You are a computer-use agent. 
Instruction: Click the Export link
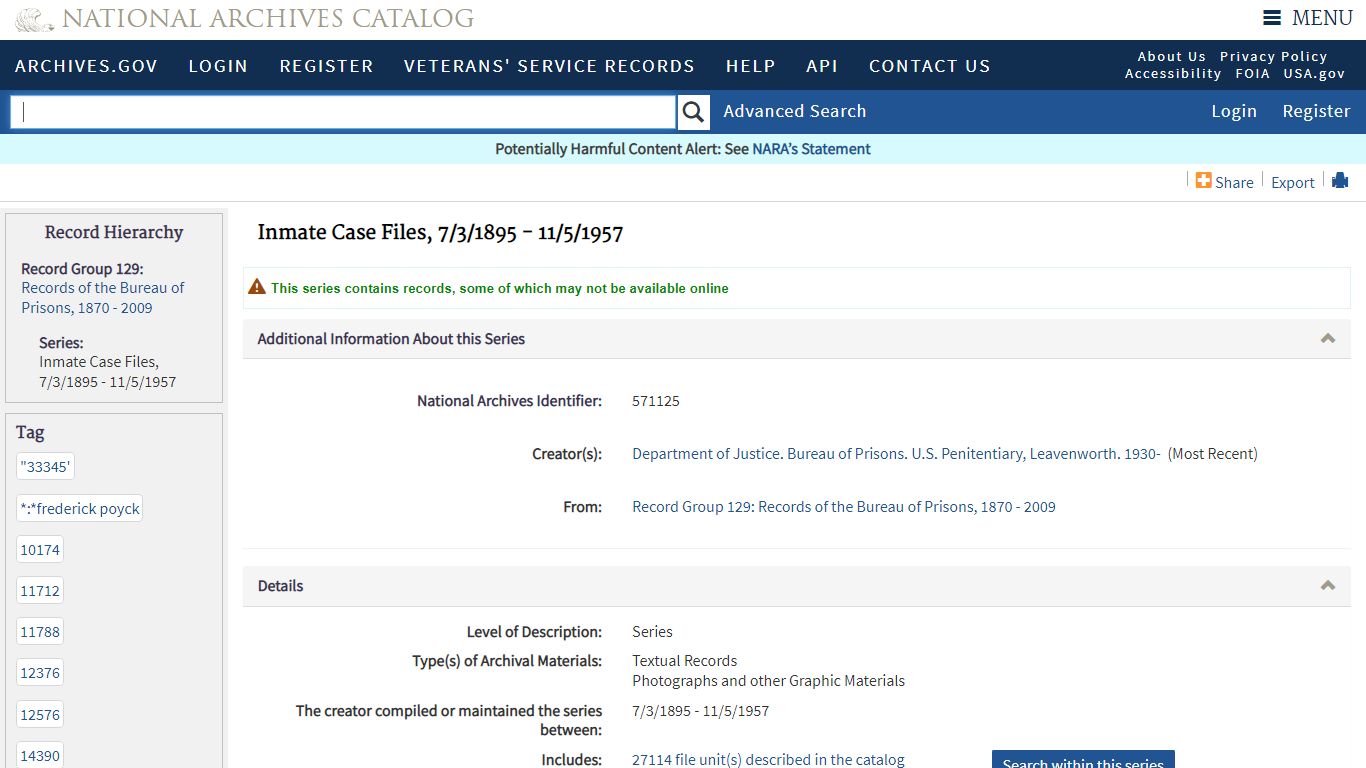1293,182
